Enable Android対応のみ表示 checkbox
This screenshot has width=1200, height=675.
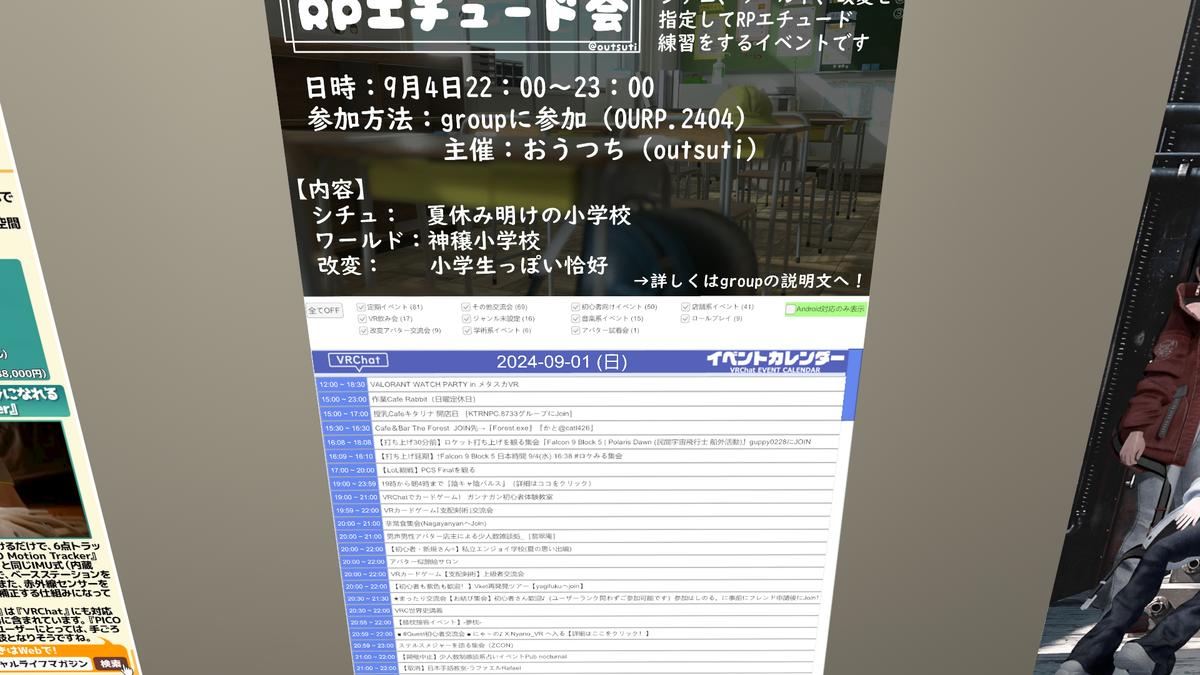pos(791,310)
